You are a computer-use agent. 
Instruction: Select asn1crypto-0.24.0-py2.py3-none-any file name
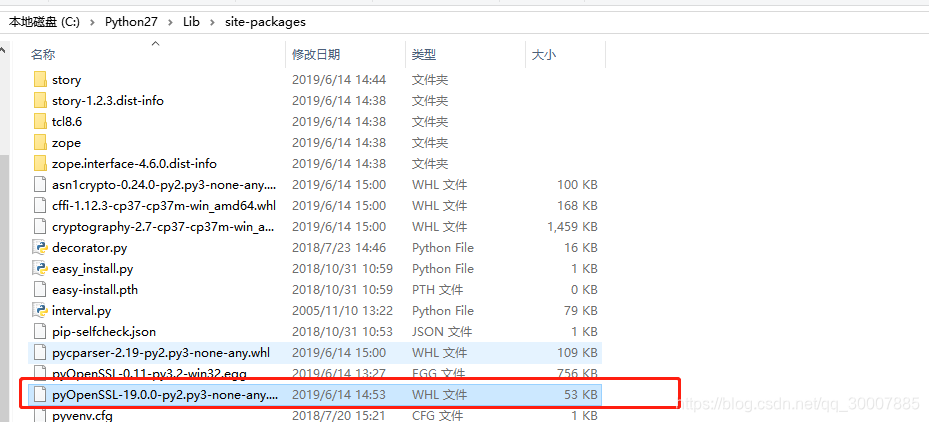(164, 185)
